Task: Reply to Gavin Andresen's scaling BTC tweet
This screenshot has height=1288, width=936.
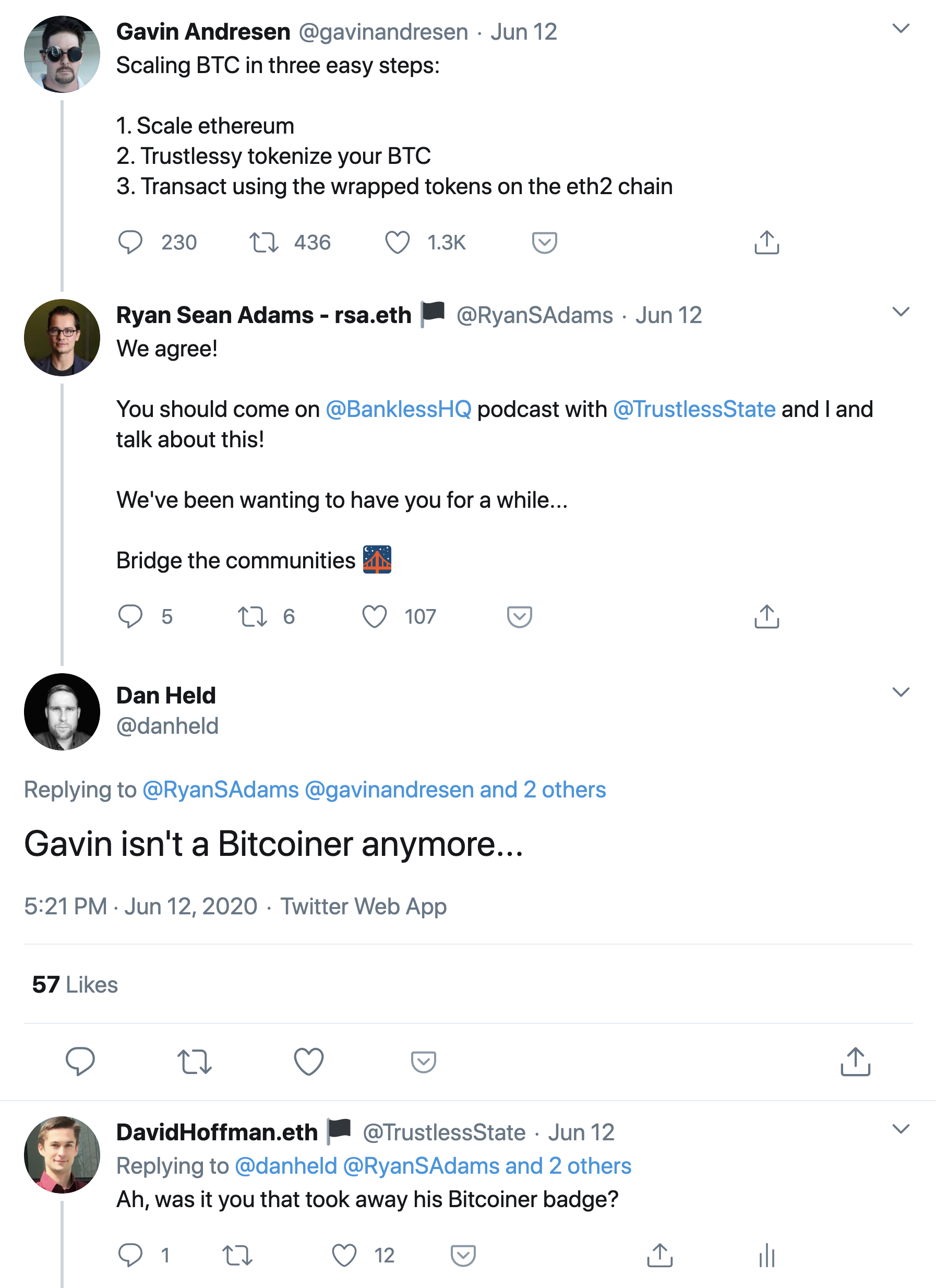Action: tap(130, 243)
